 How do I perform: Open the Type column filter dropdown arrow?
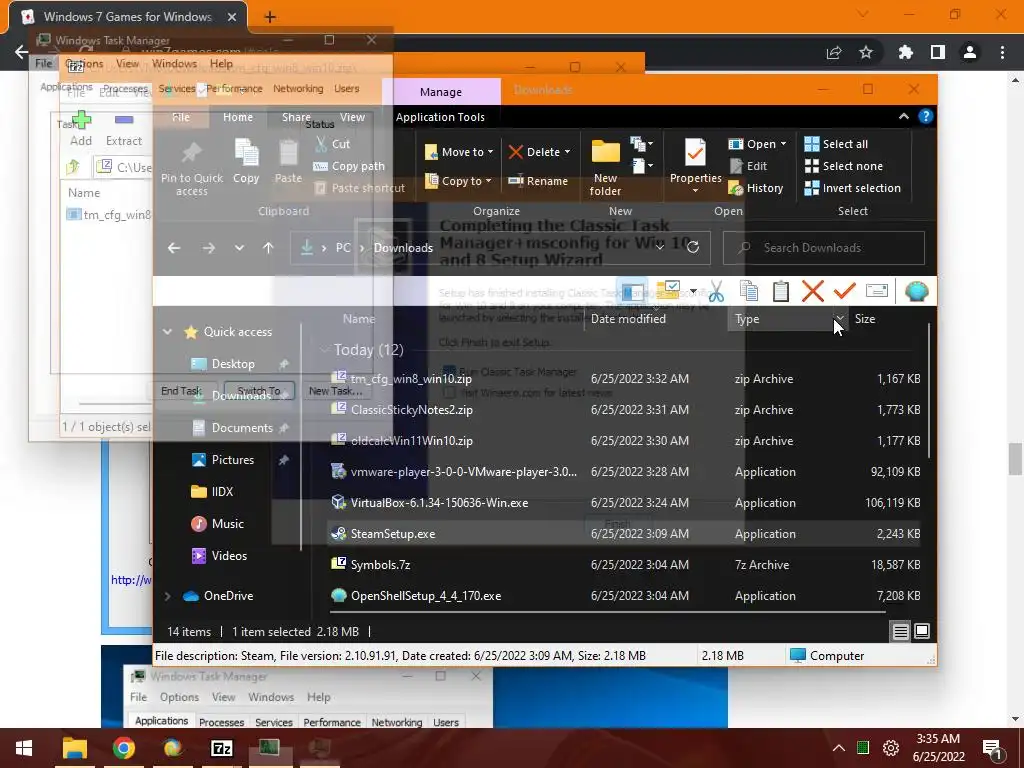click(x=840, y=319)
